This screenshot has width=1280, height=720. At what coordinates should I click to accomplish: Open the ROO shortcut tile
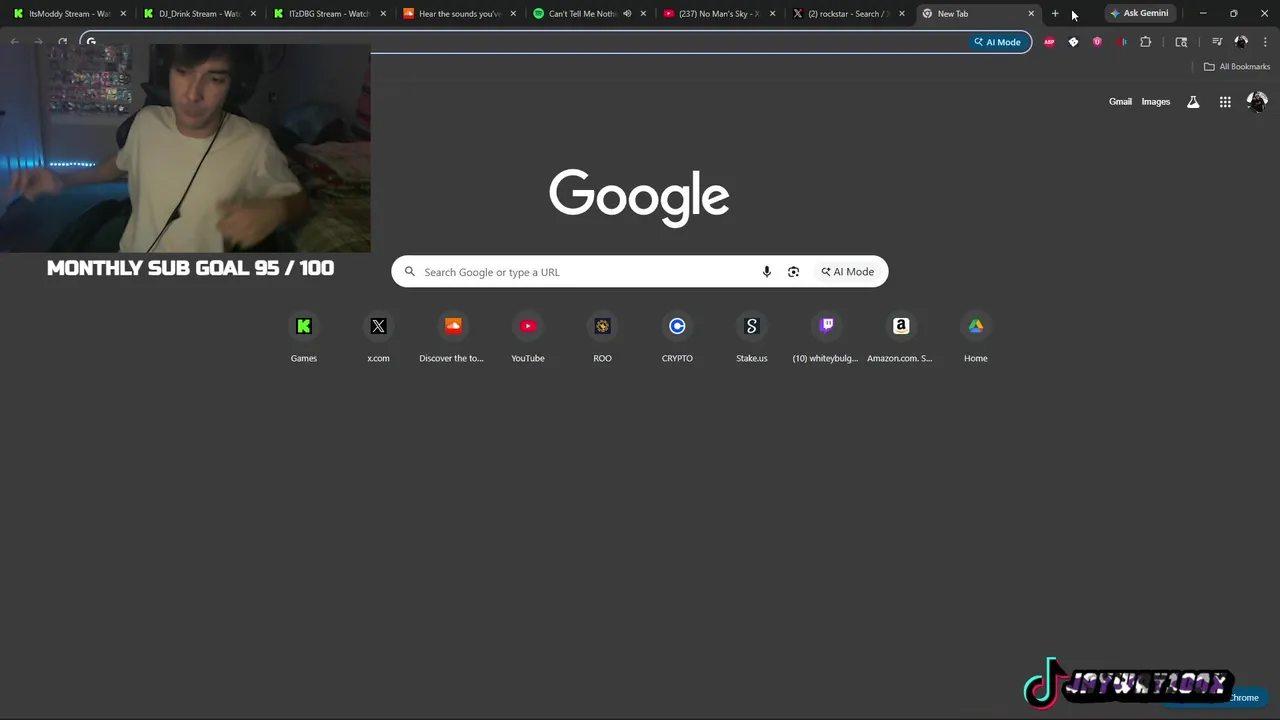pyautogui.click(x=602, y=338)
